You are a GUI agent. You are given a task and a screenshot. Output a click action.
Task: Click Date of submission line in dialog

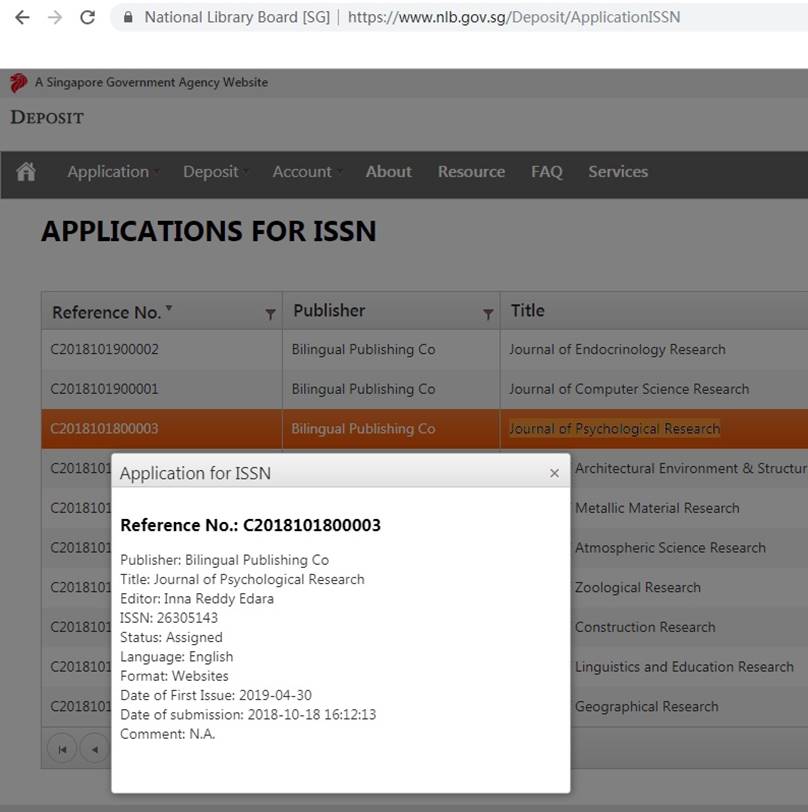point(248,715)
